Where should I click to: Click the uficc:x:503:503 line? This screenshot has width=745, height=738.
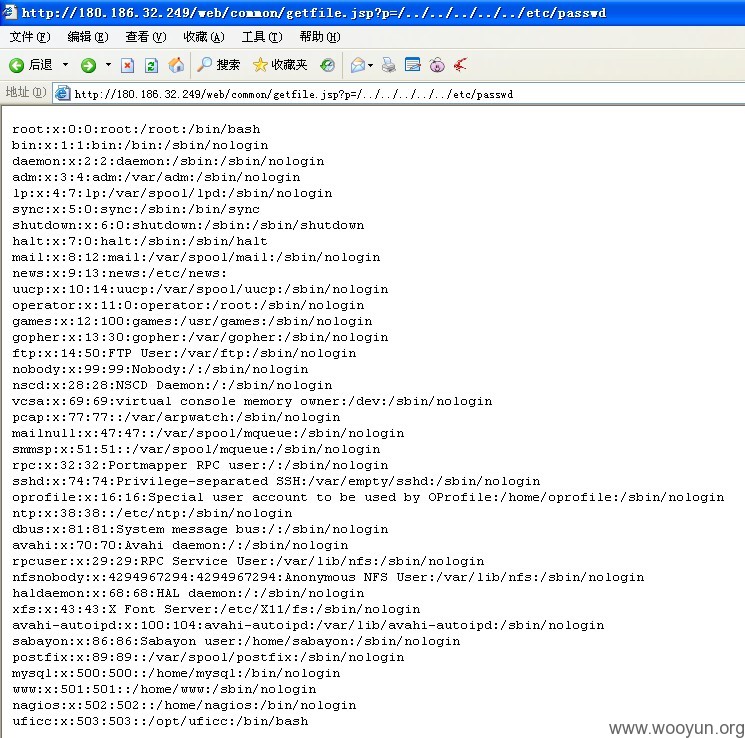coord(160,721)
